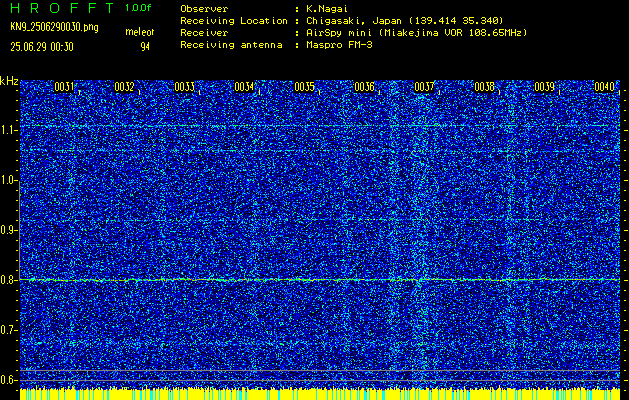
Task: Click the version label 1.00f
Action: tap(138, 8)
